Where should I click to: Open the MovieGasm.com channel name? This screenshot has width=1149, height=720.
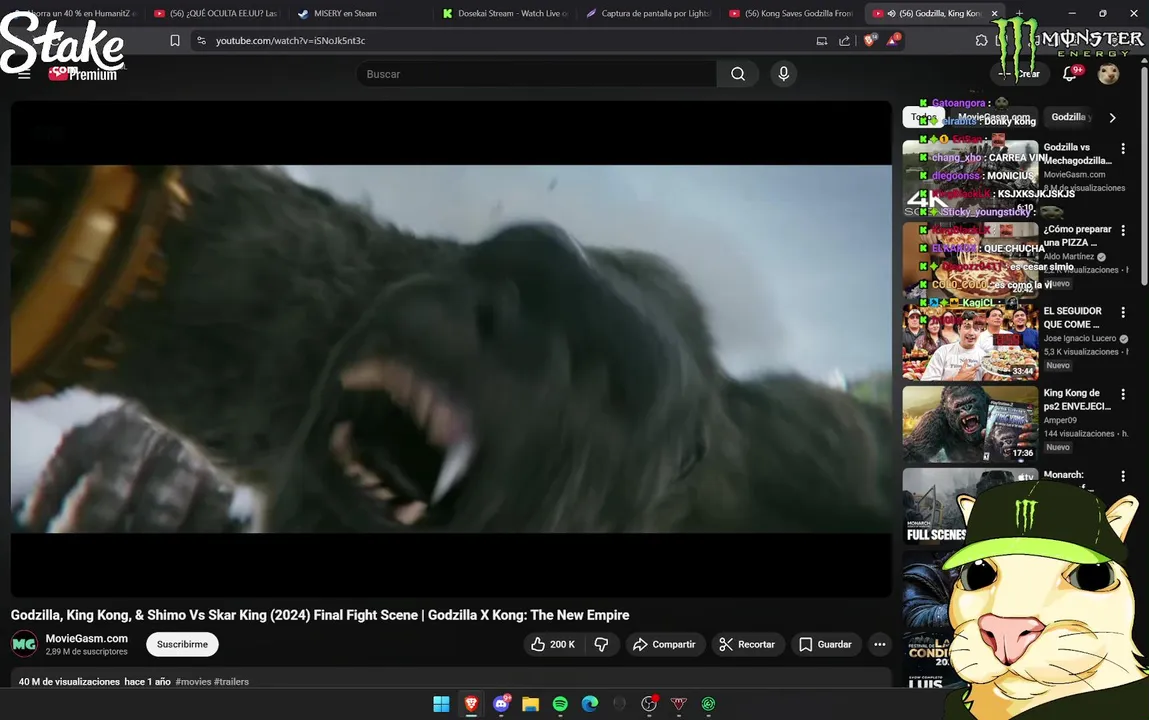point(86,639)
